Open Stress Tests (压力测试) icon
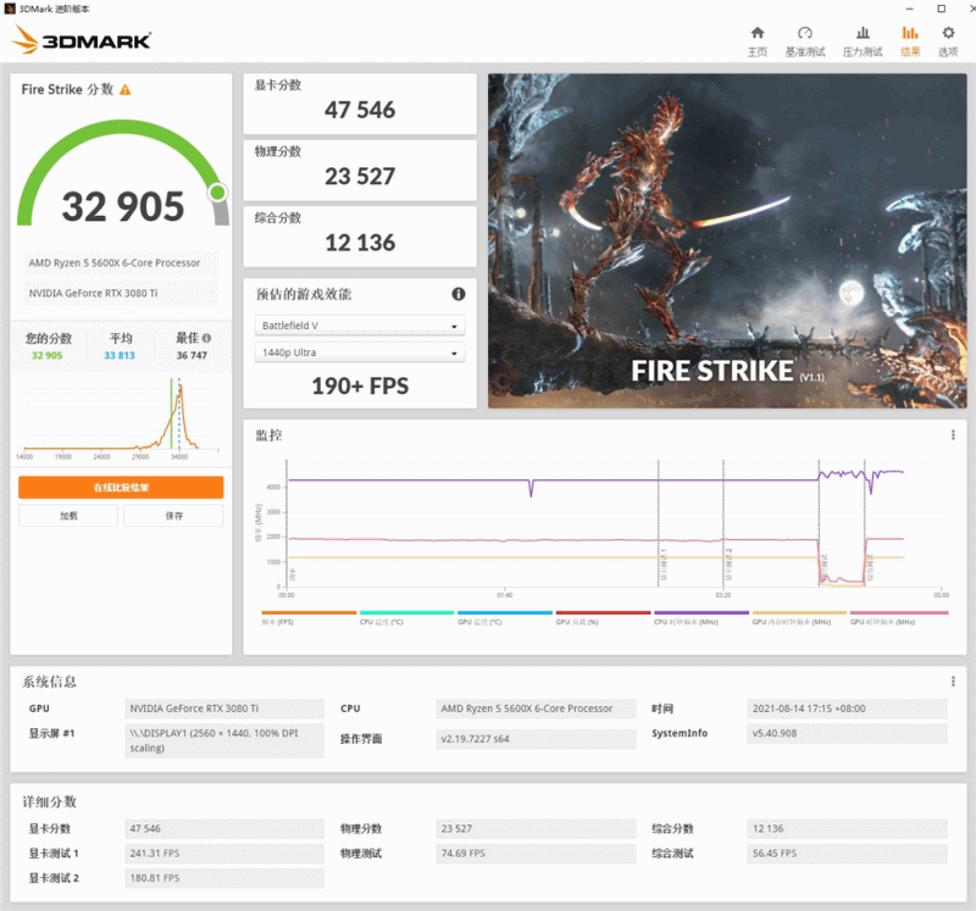Image resolution: width=976 pixels, height=911 pixels. (x=862, y=40)
